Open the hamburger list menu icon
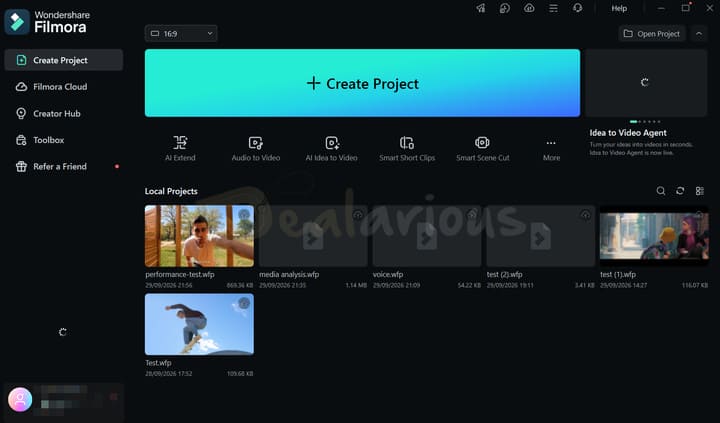Image resolution: width=720 pixels, height=423 pixels. click(x=553, y=8)
